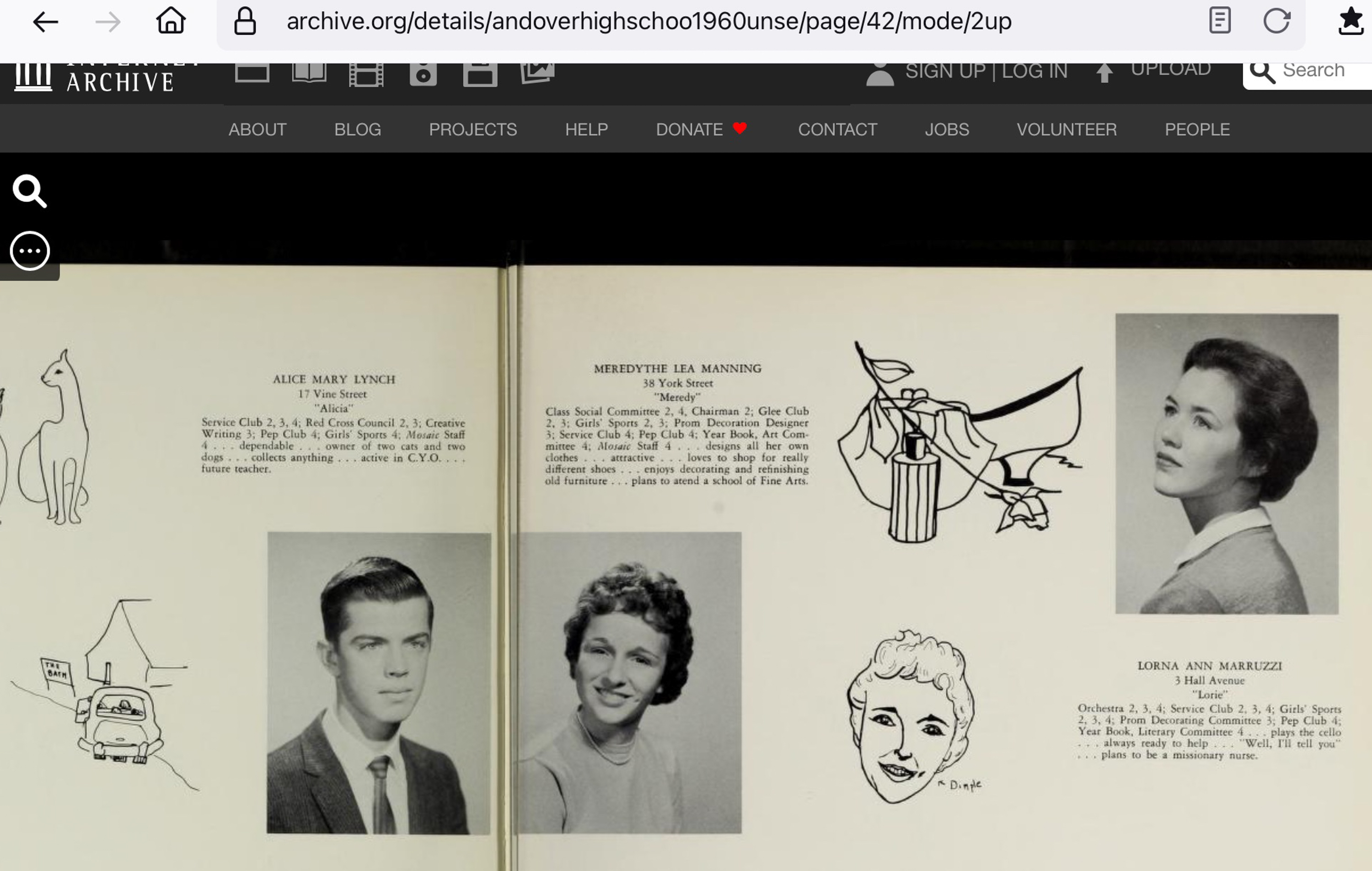Open the Web archive icon
Image resolution: width=1372 pixels, height=871 pixels.
[252, 73]
